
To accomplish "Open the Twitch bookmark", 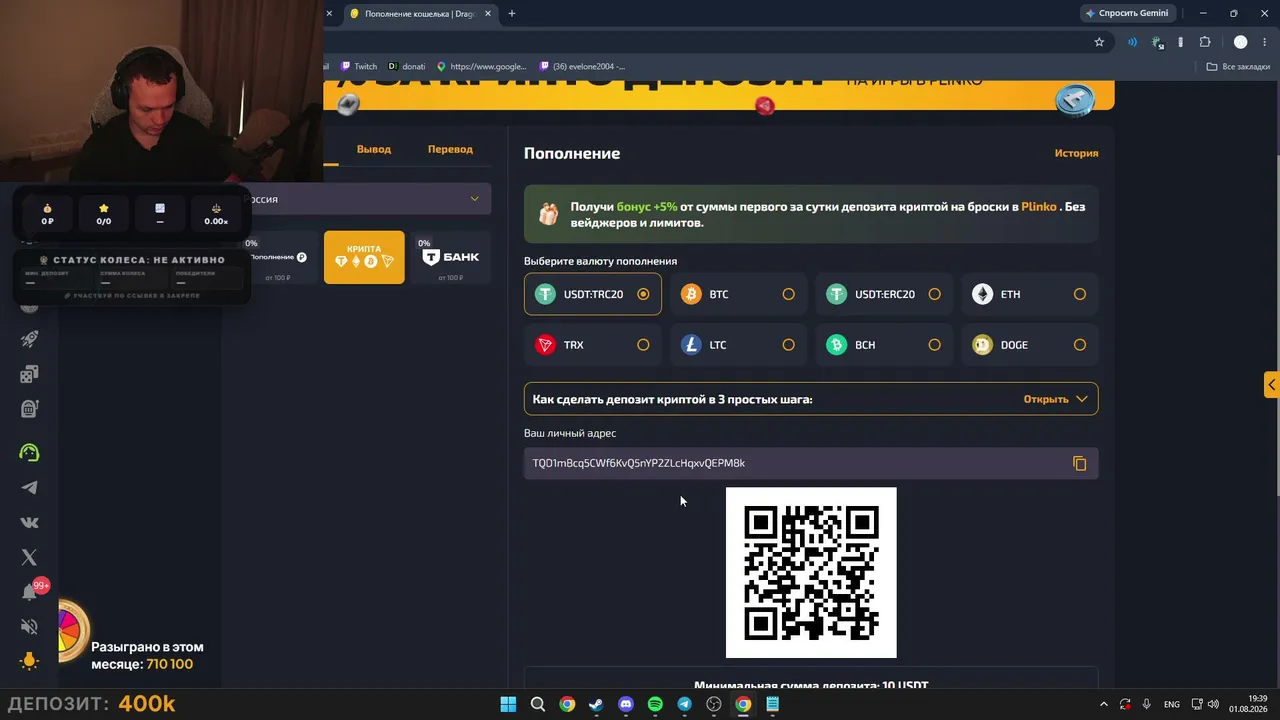I will click(x=359, y=67).
